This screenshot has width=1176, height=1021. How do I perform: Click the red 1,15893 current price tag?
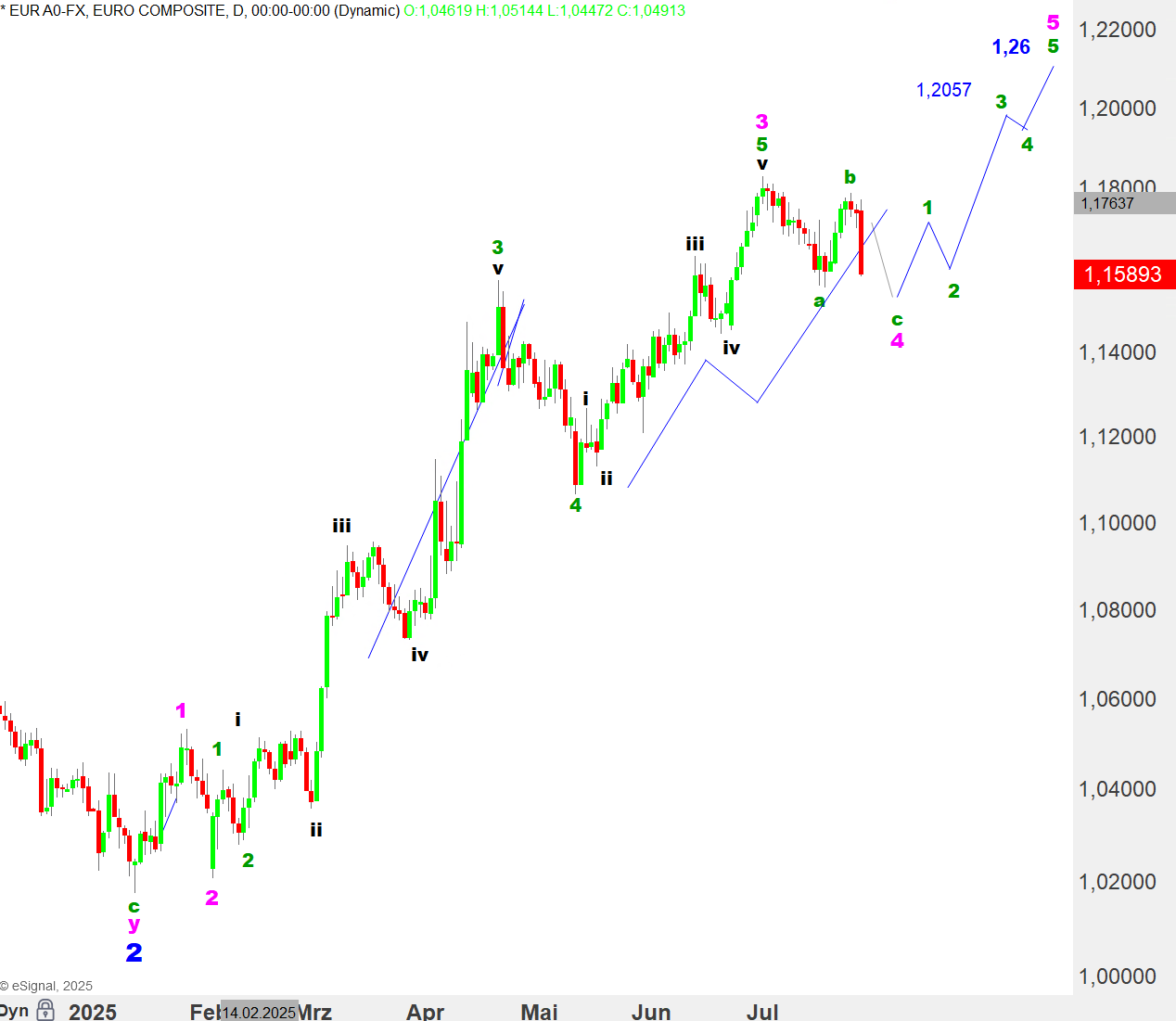coord(1124,274)
